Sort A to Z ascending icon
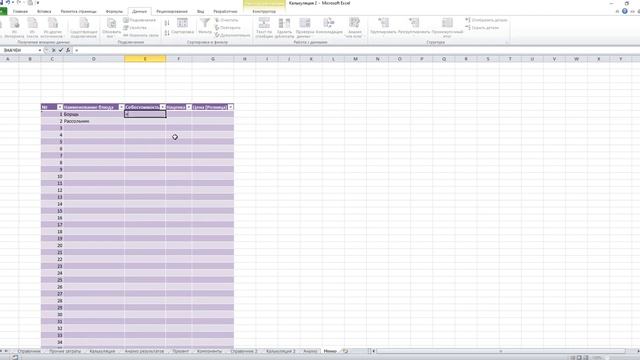 click(167, 23)
